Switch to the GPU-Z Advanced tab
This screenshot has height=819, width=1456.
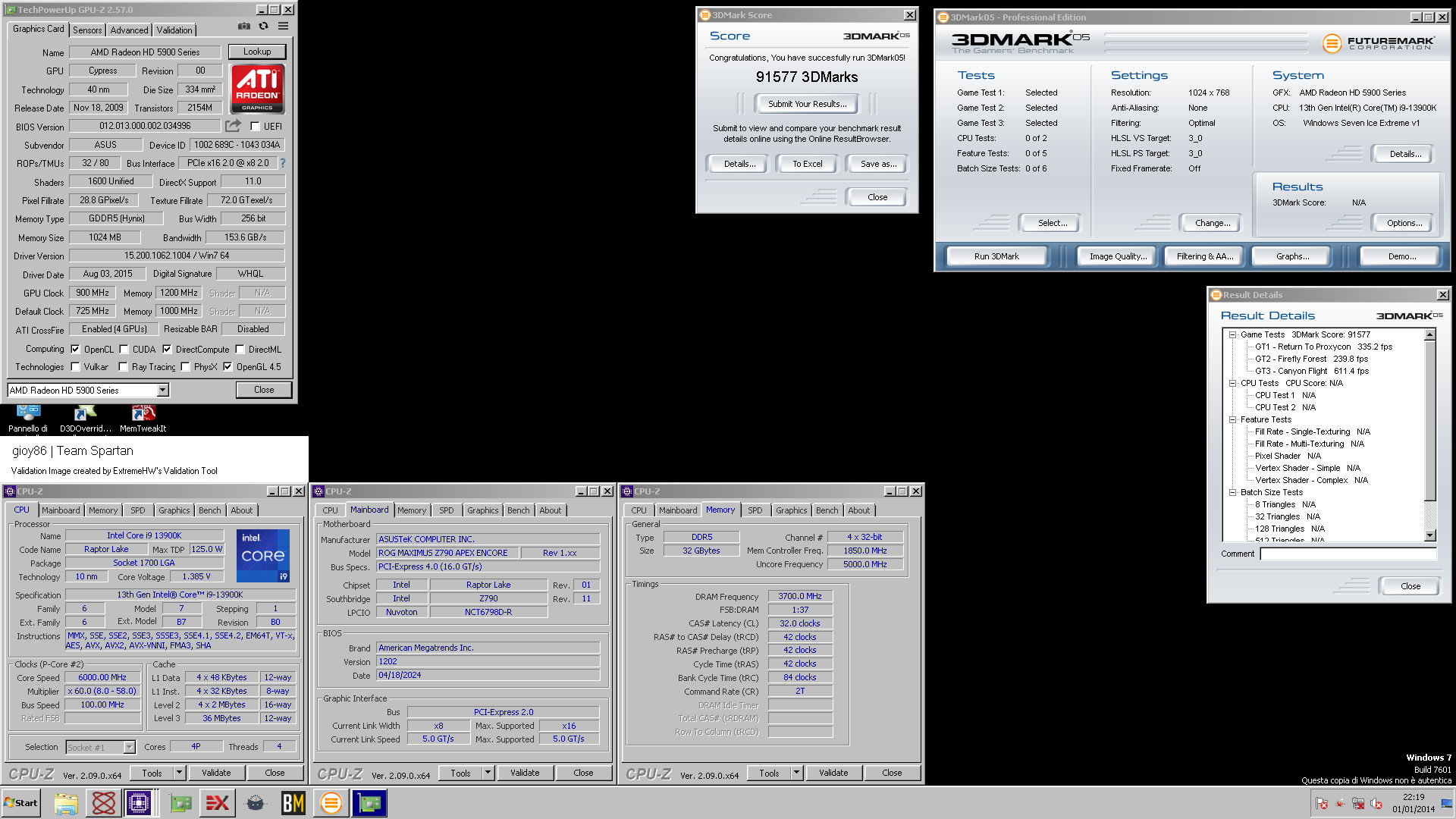(129, 30)
